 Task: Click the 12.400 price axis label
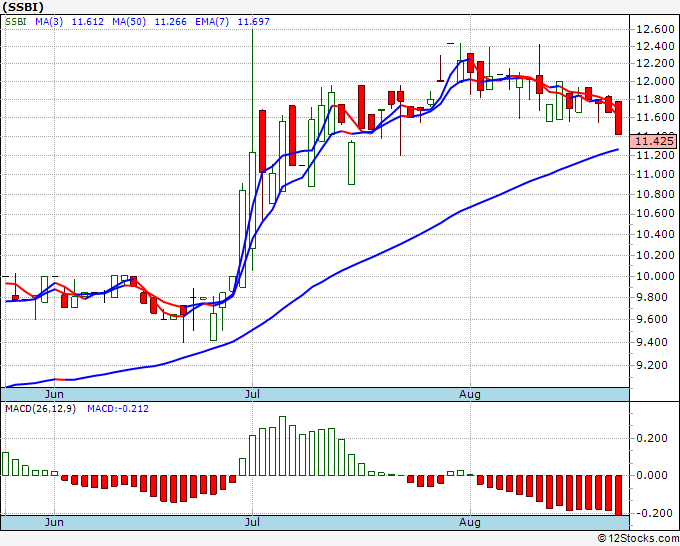(655, 46)
